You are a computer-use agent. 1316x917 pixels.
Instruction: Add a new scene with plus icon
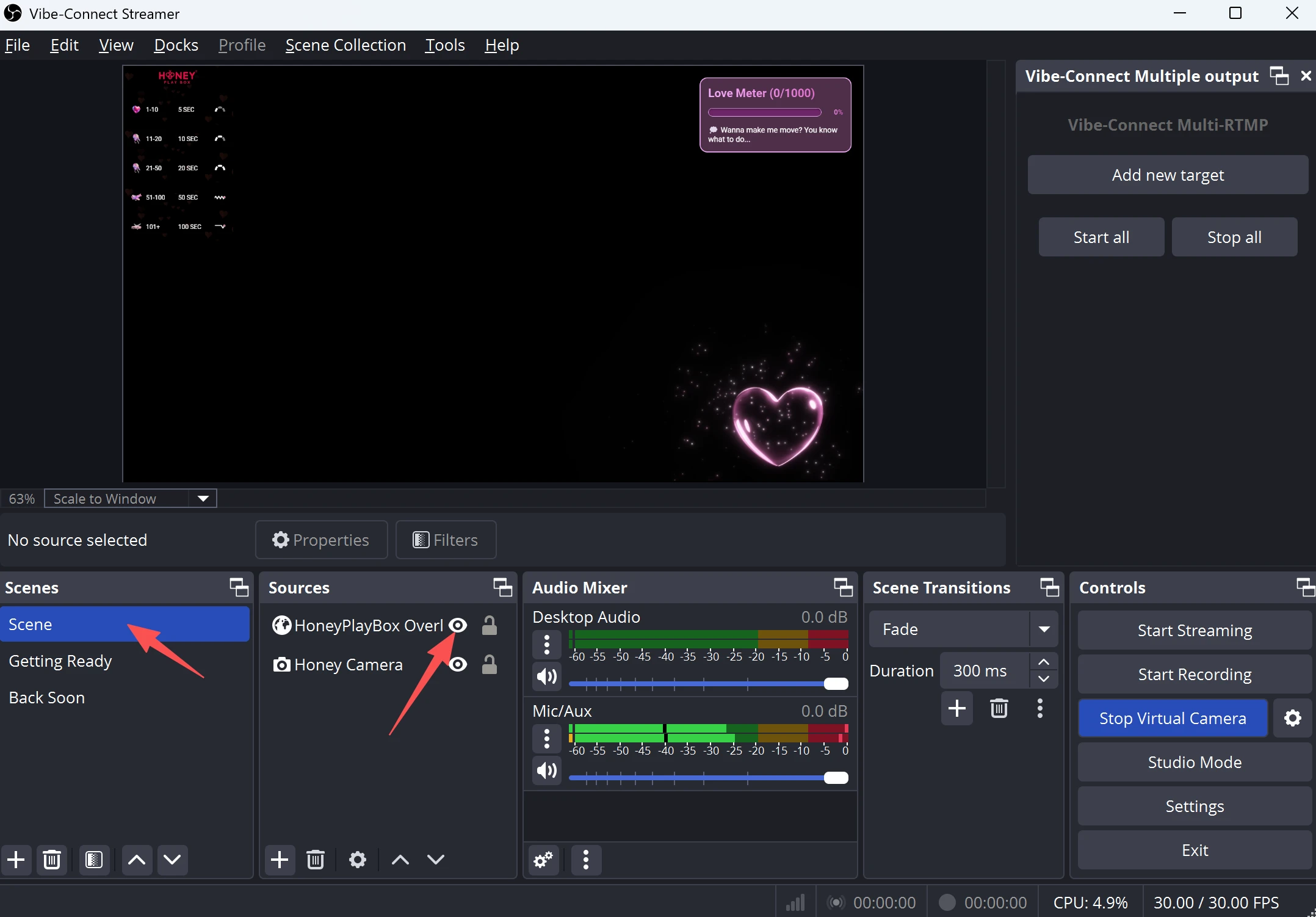click(x=16, y=860)
